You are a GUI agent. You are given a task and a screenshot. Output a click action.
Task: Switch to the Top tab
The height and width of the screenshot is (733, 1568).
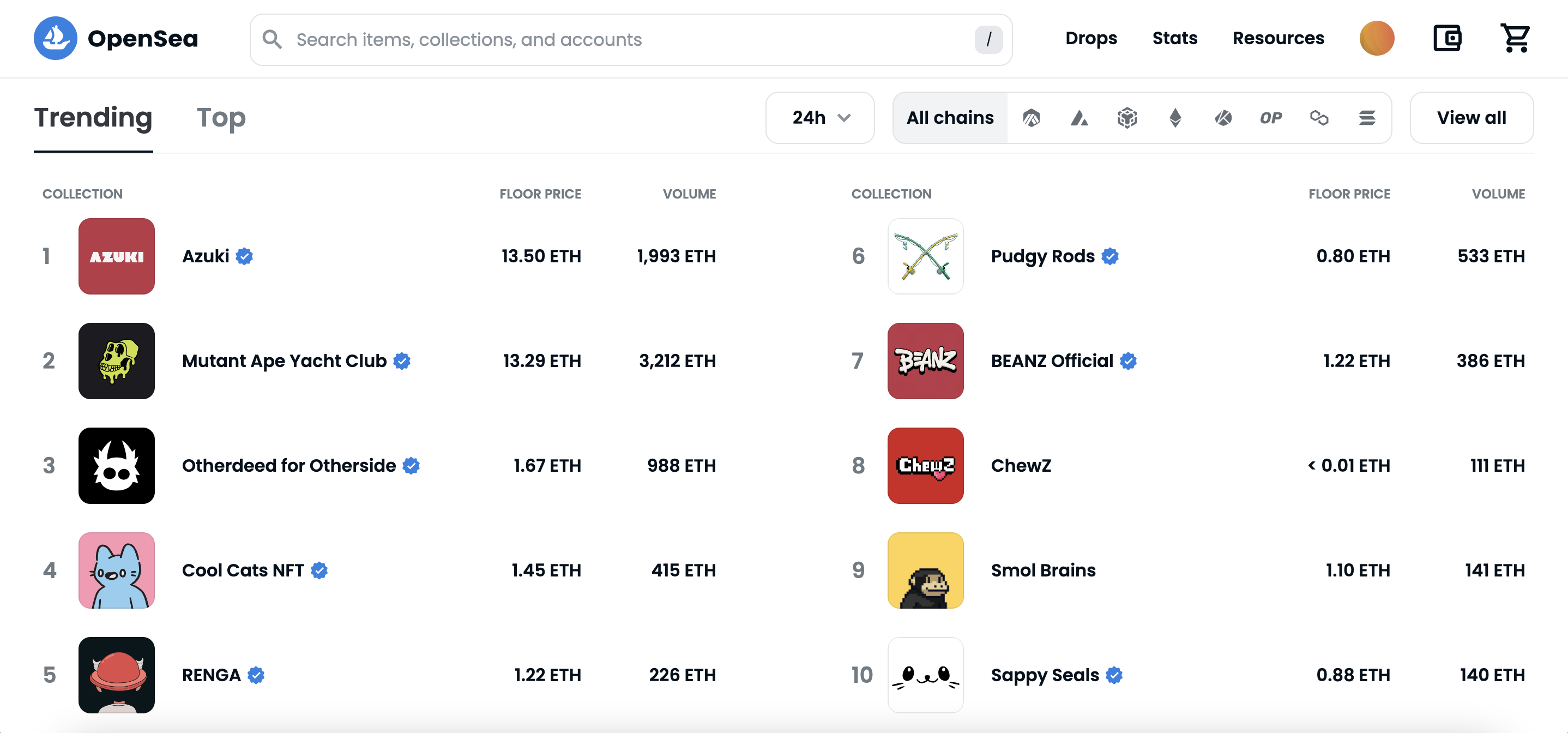pyautogui.click(x=221, y=118)
